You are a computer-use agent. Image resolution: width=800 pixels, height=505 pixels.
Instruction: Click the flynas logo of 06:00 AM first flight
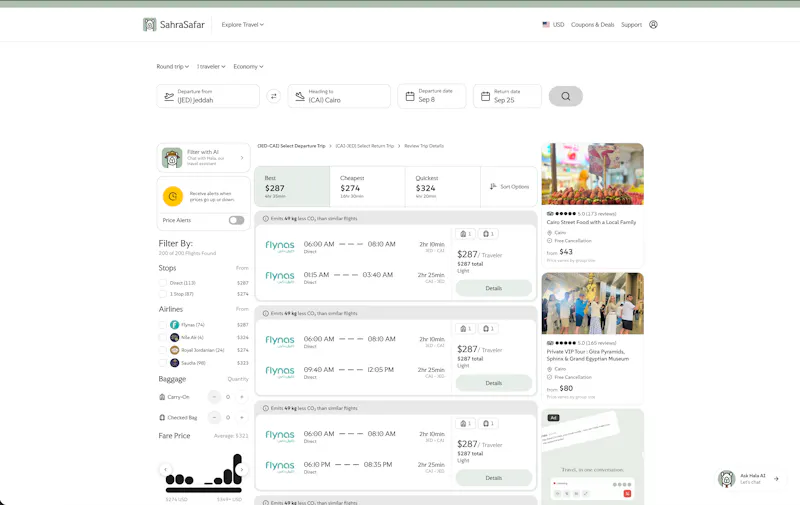(280, 246)
